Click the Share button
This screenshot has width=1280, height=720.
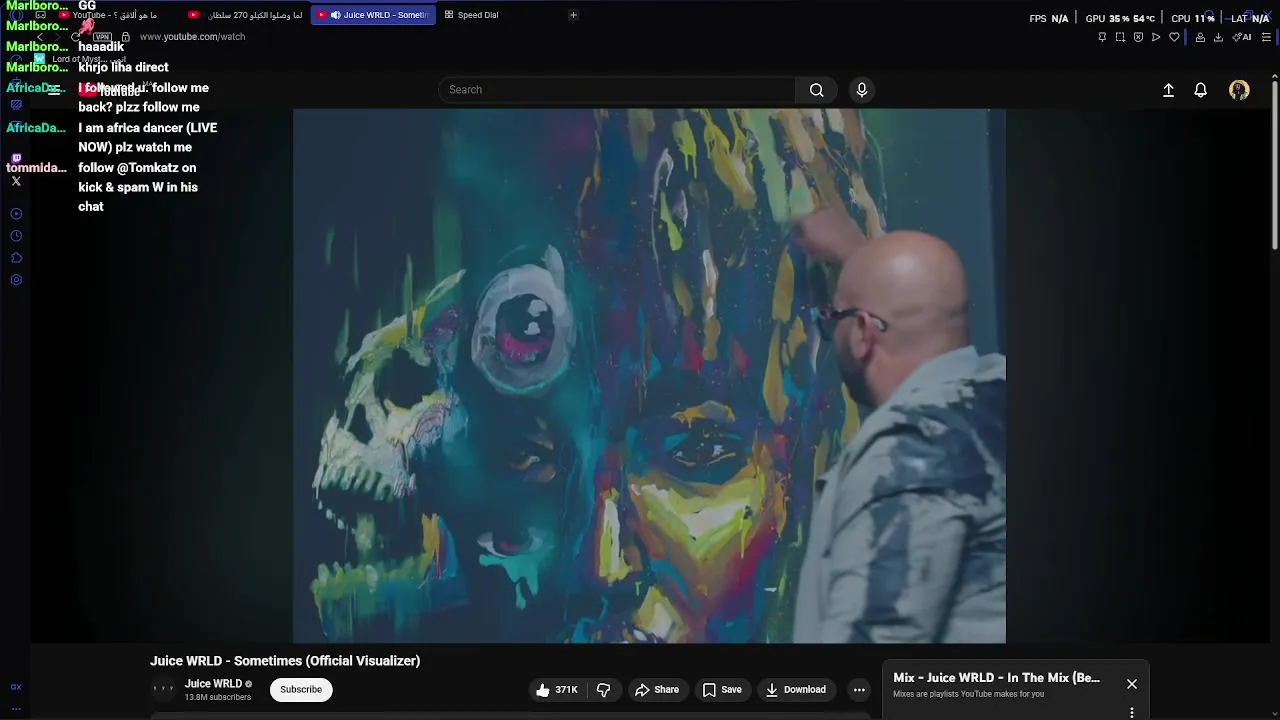coord(657,690)
